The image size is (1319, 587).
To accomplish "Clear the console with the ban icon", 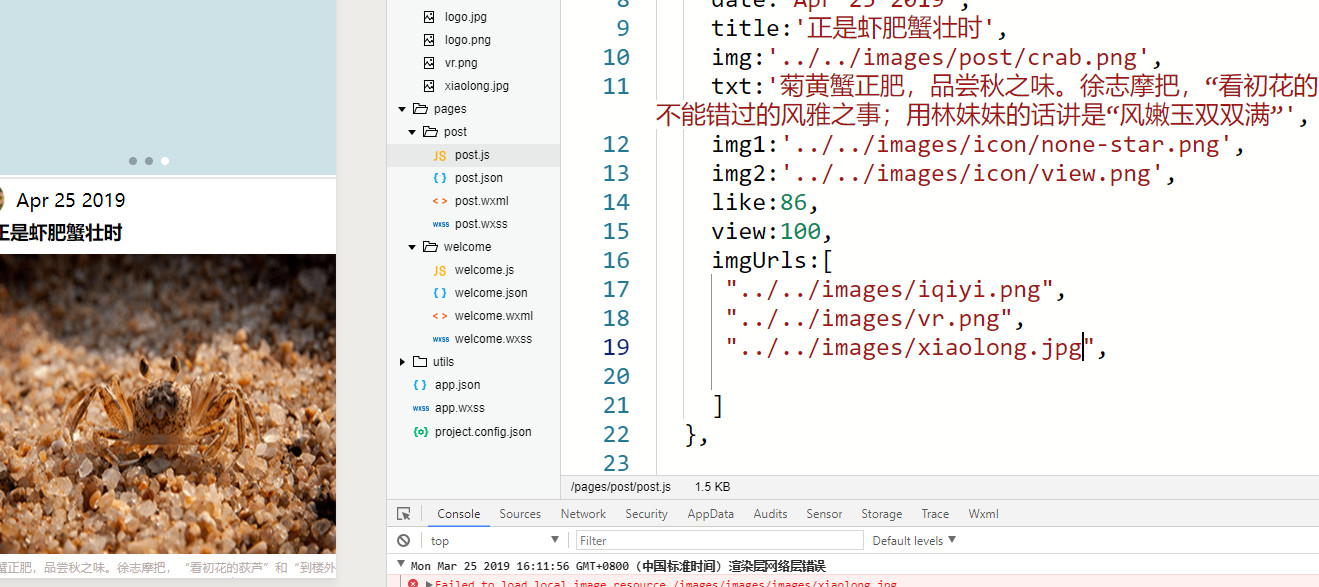I will (x=403, y=540).
